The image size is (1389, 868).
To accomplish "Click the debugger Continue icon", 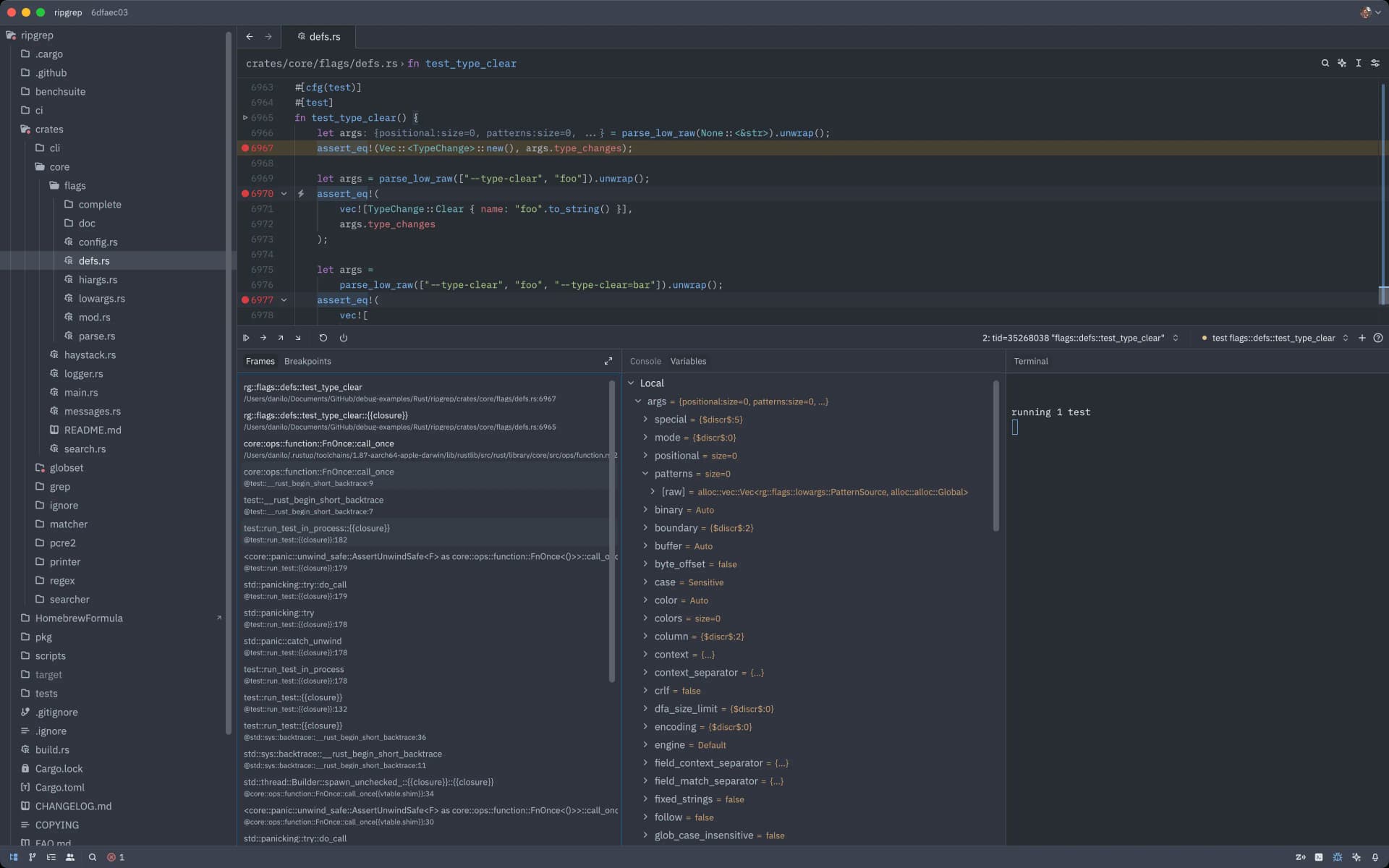I will pos(246,338).
